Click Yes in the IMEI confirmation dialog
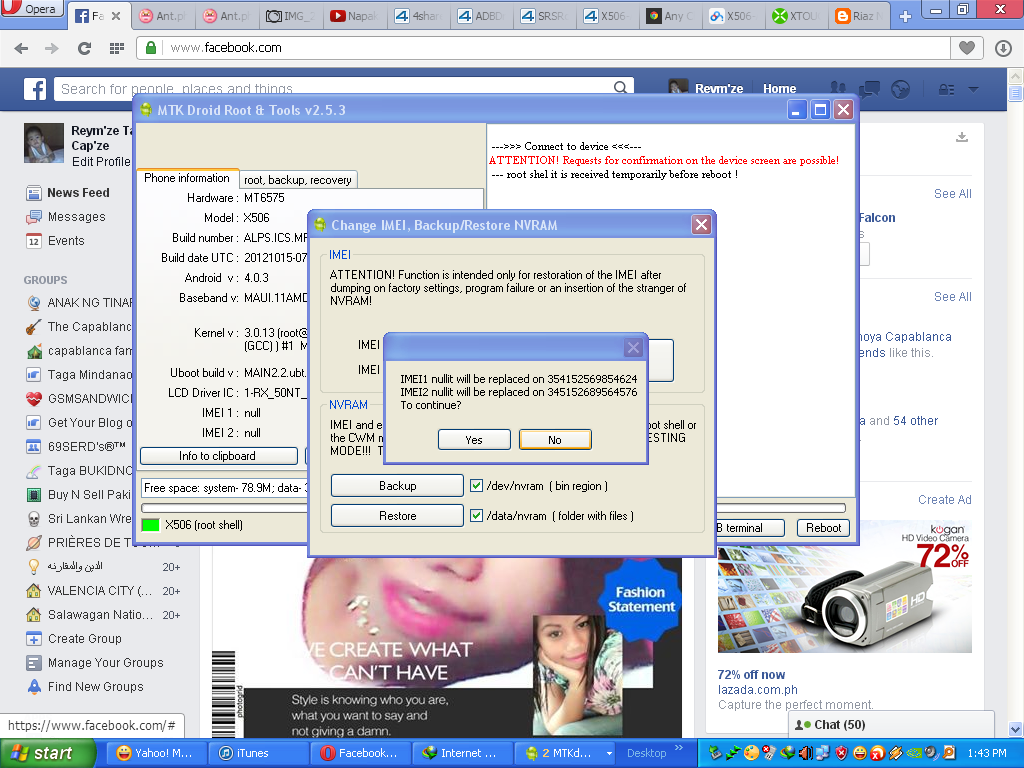The height and width of the screenshot is (768, 1024). tap(474, 440)
